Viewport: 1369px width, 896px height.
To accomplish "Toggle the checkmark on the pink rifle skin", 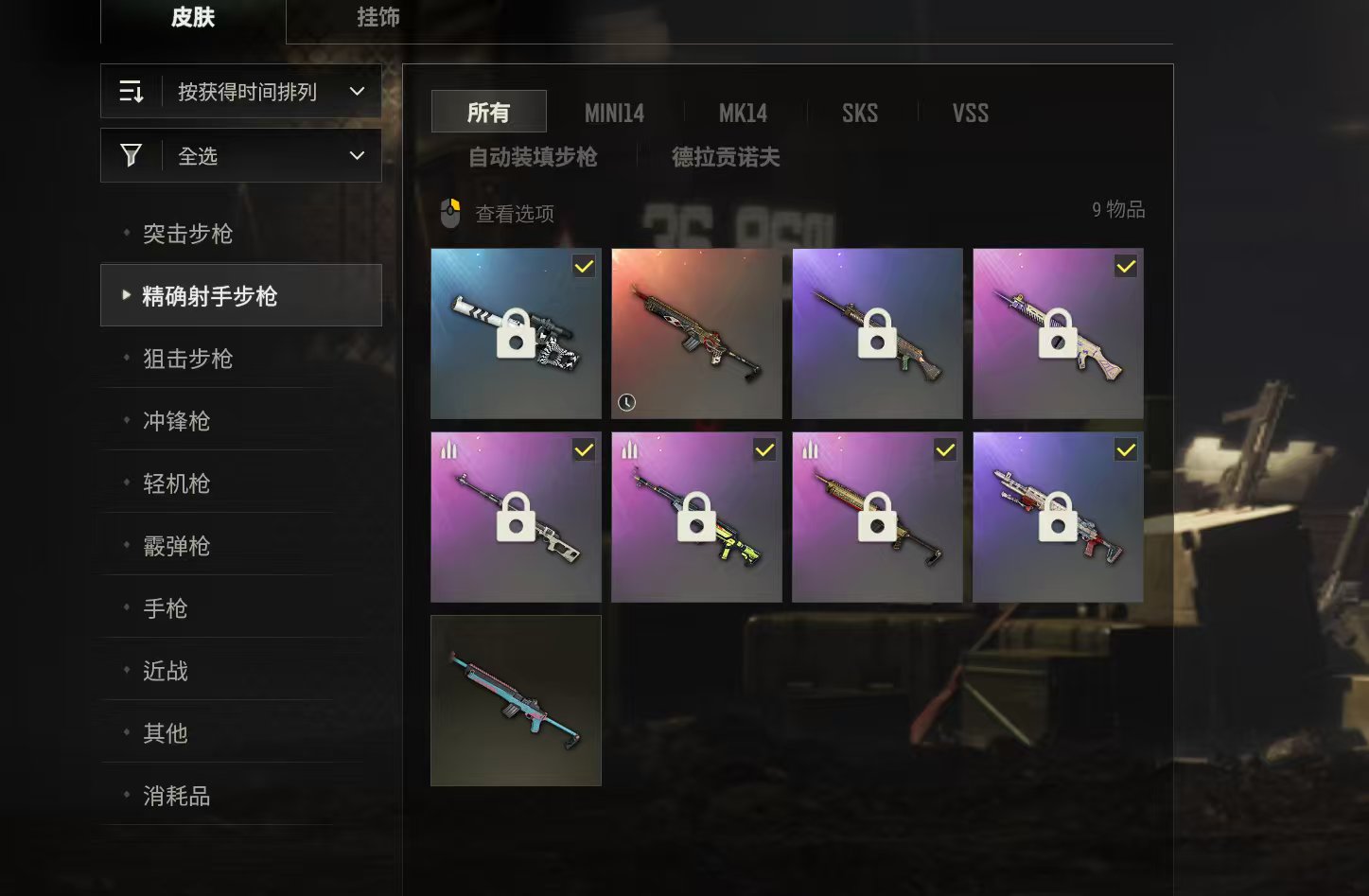I will (x=1126, y=266).
